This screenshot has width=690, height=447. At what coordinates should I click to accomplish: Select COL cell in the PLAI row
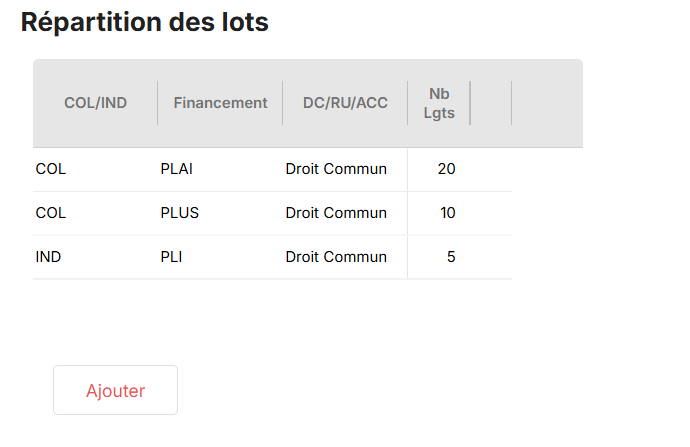95,169
